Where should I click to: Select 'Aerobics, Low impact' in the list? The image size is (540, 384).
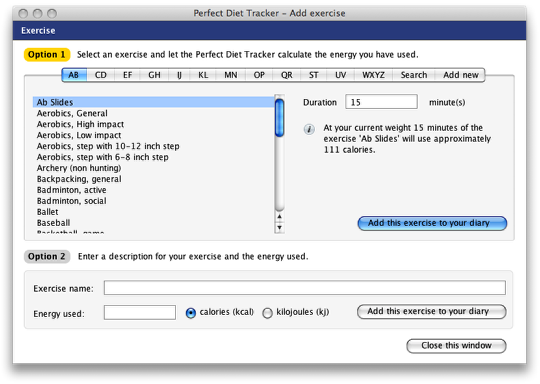154,135
